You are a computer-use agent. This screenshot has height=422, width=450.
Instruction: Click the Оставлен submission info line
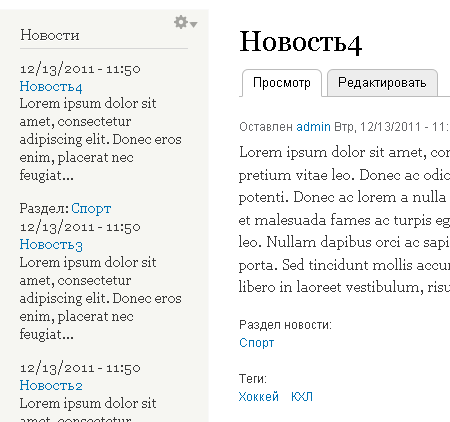(344, 127)
